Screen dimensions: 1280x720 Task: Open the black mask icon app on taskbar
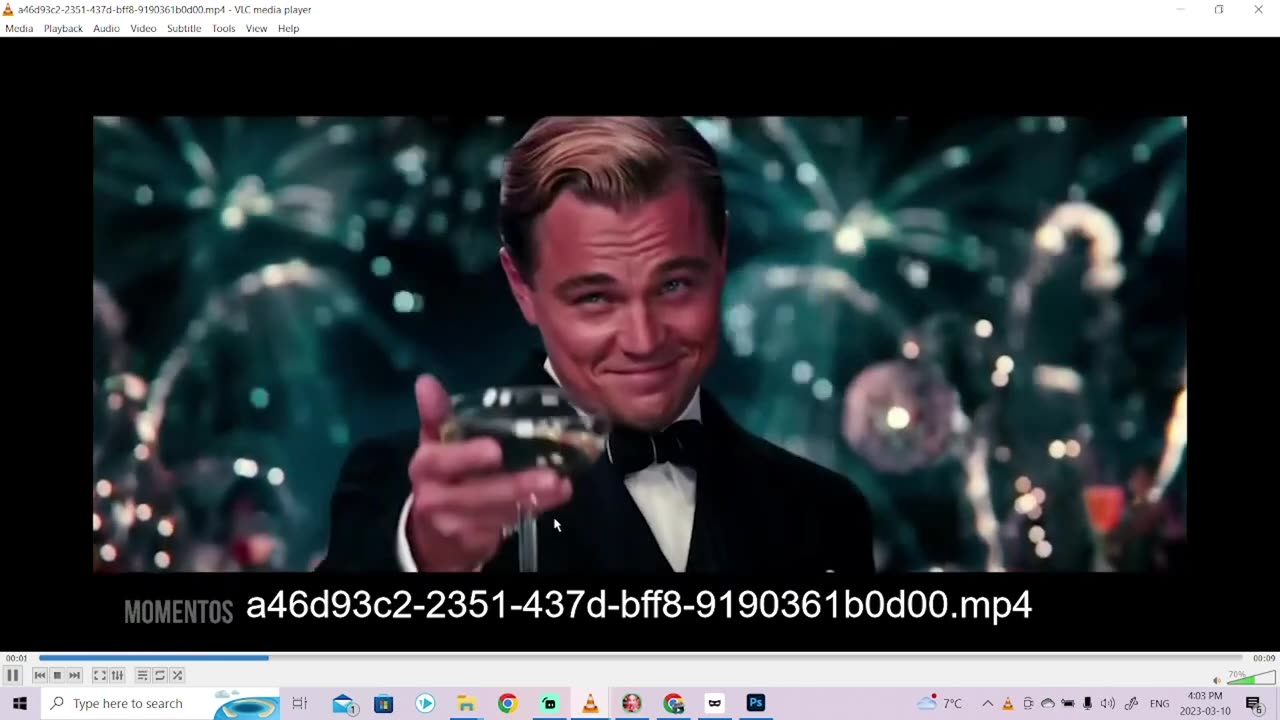click(714, 703)
